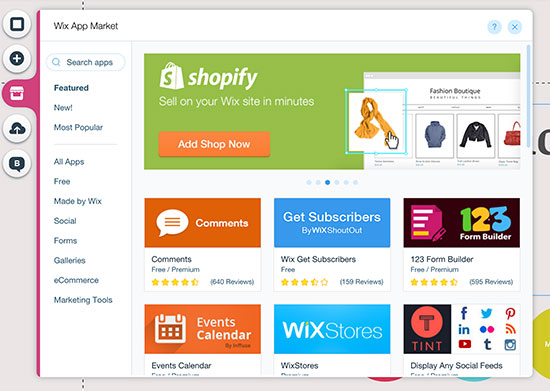The image size is (550, 391).
Task: Click the WixStores title text
Action: (300, 365)
